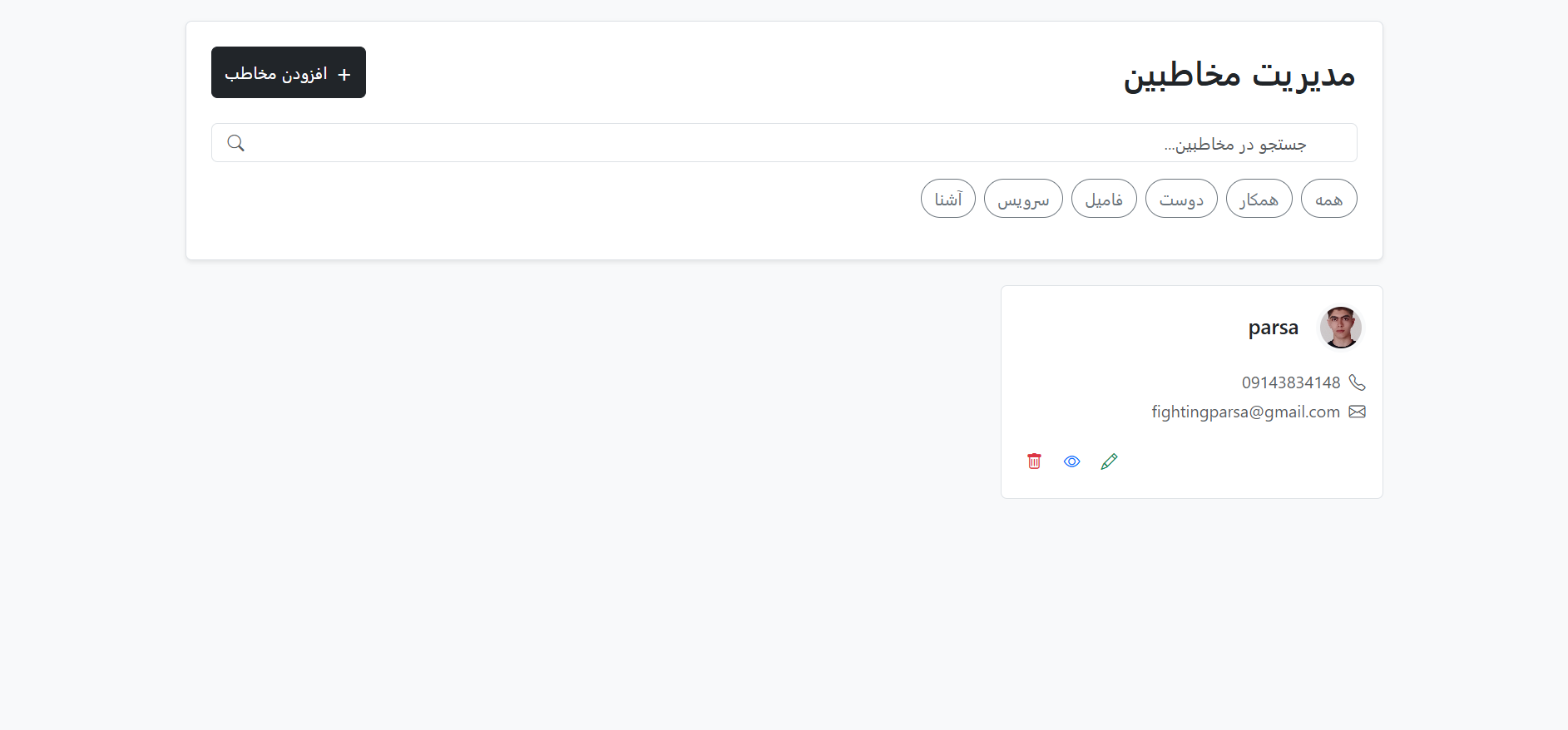Show only آشنا contacts

(947, 199)
